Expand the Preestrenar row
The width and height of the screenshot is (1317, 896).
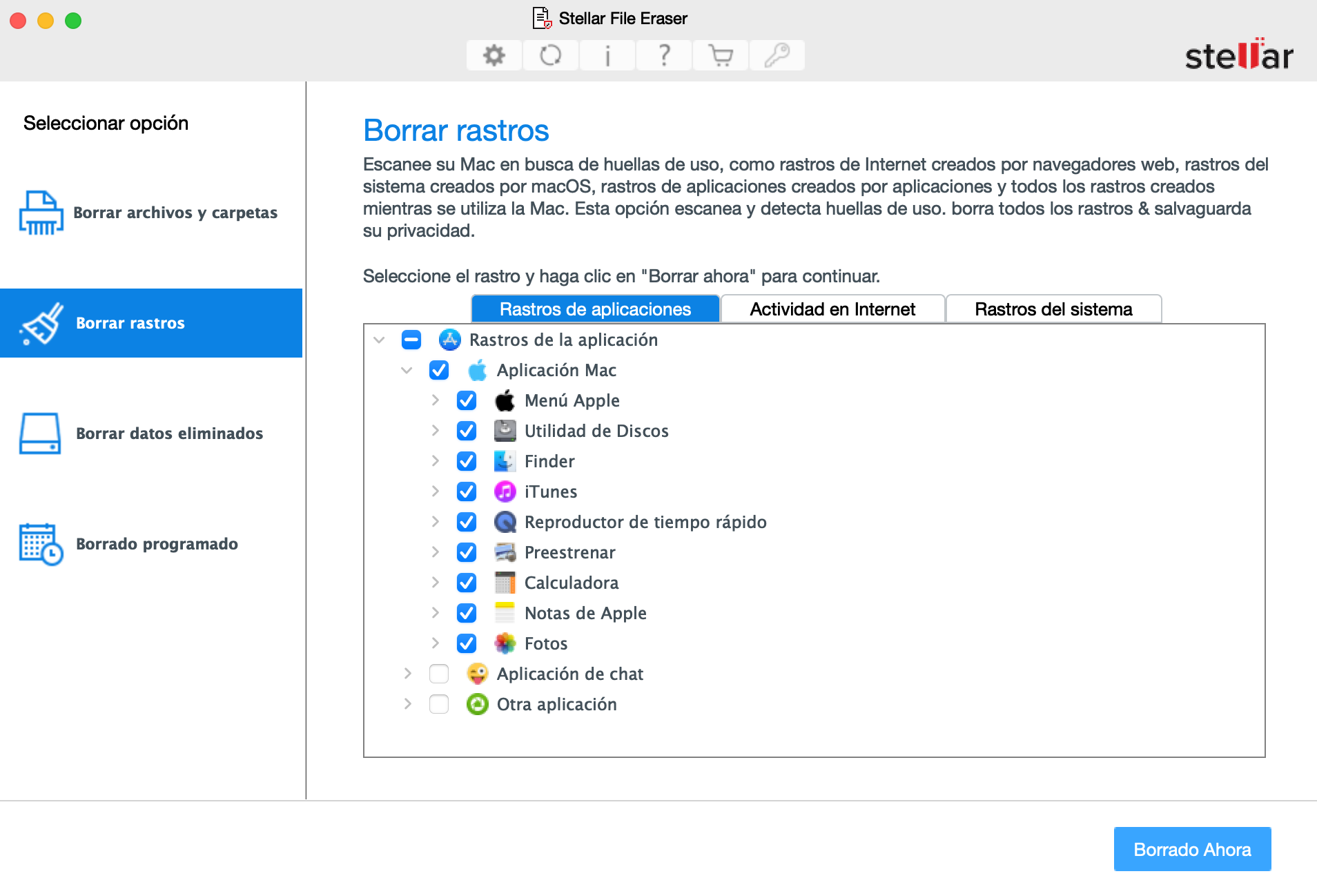[x=435, y=552]
